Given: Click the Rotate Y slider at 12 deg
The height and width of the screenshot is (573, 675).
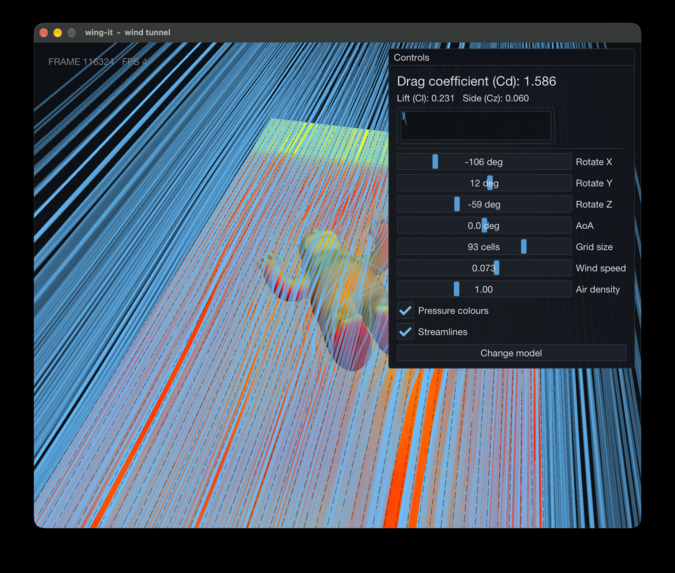Looking at the screenshot, I should click(484, 183).
